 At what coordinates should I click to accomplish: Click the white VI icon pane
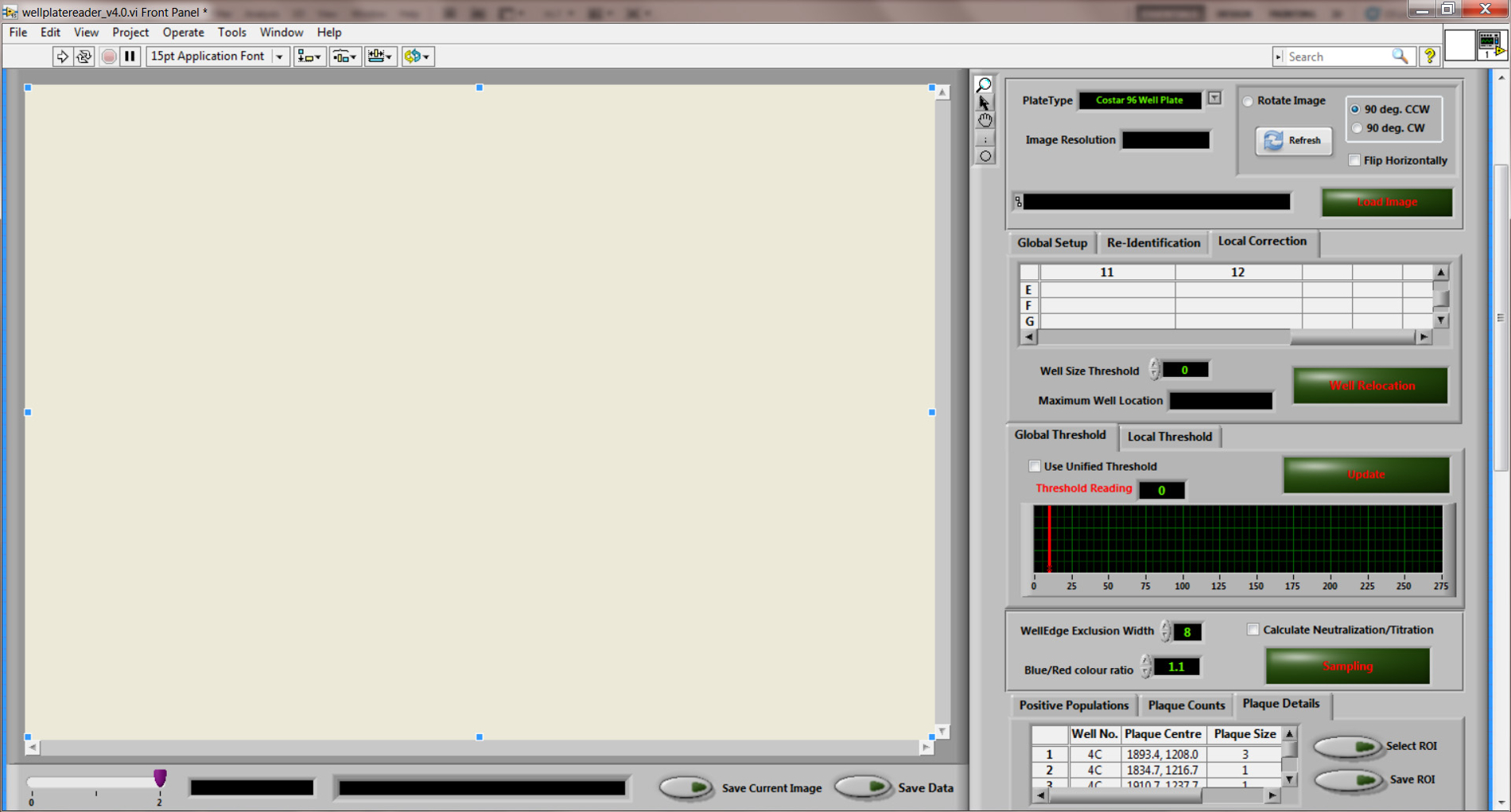coord(1459,44)
